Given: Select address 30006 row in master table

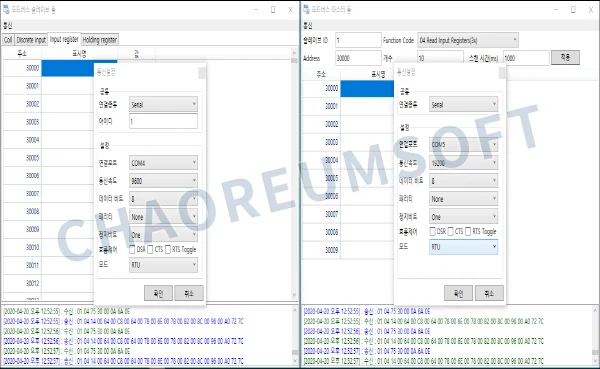Looking at the screenshot, I should pos(348,196).
